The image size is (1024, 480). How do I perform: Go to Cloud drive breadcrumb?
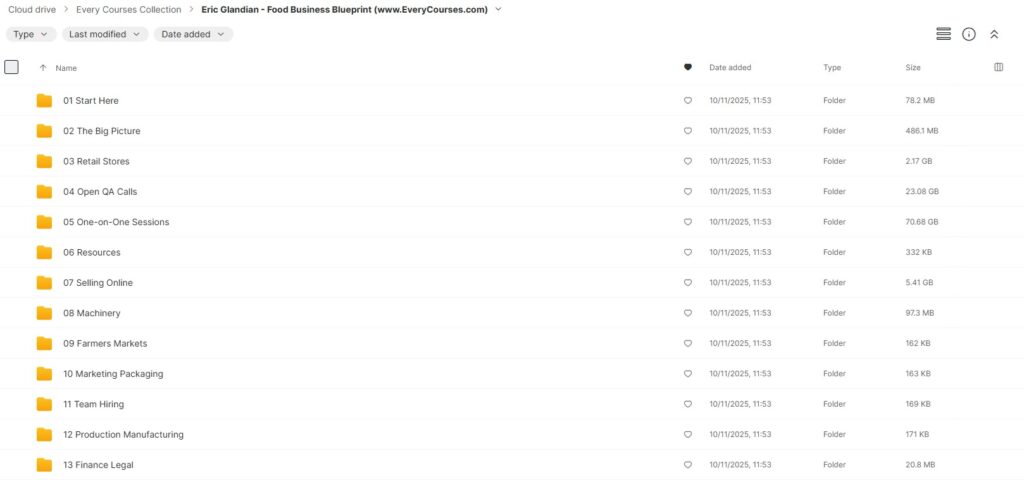(32, 9)
